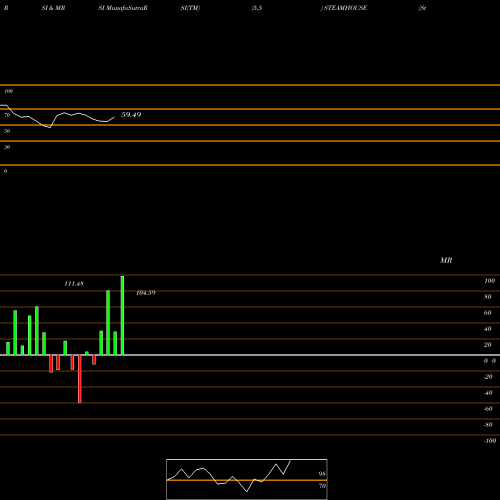Click the 80 label on the MR axis
This screenshot has height=500, width=500.
point(488,297)
